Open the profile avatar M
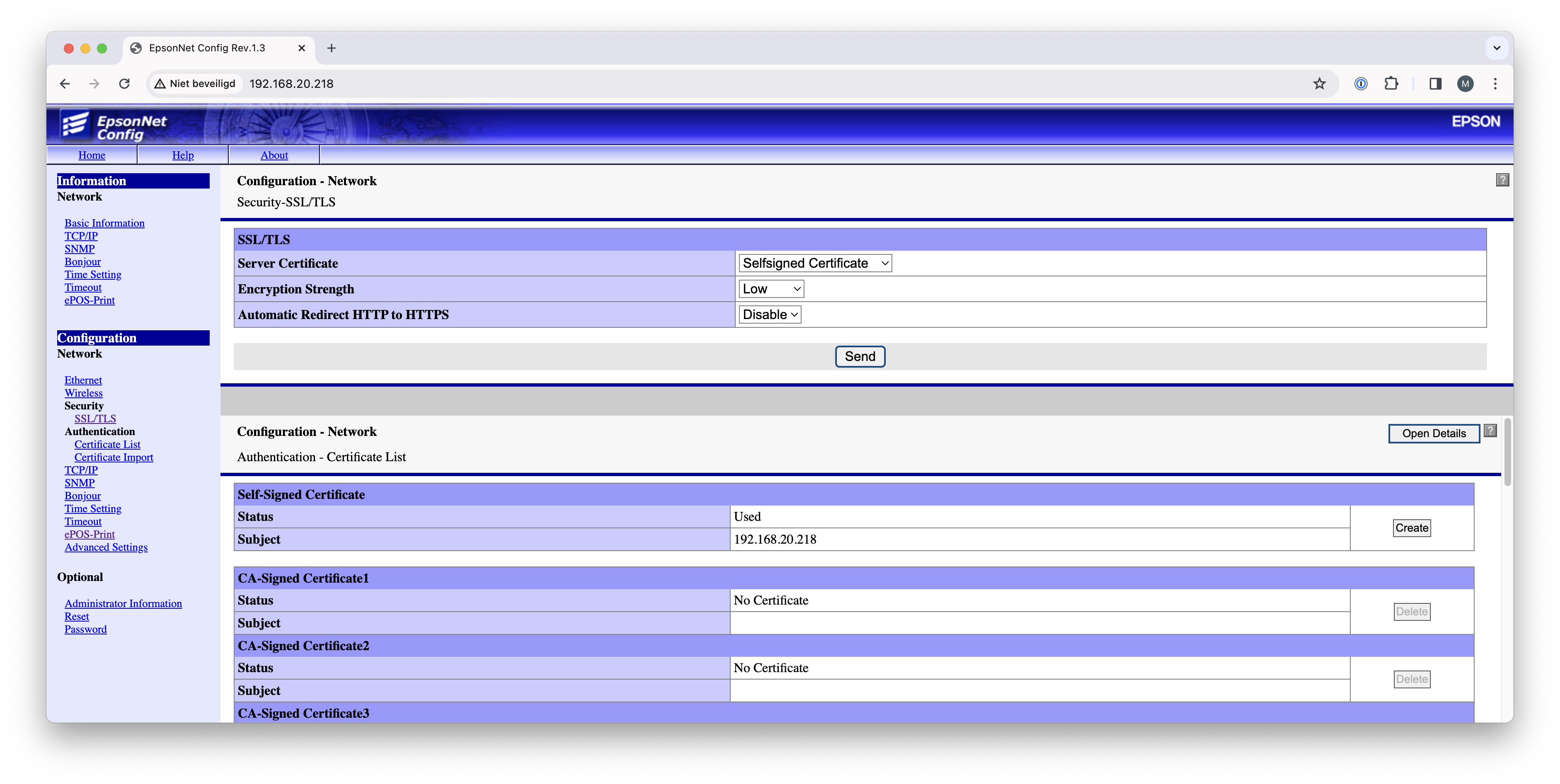 pos(1465,84)
